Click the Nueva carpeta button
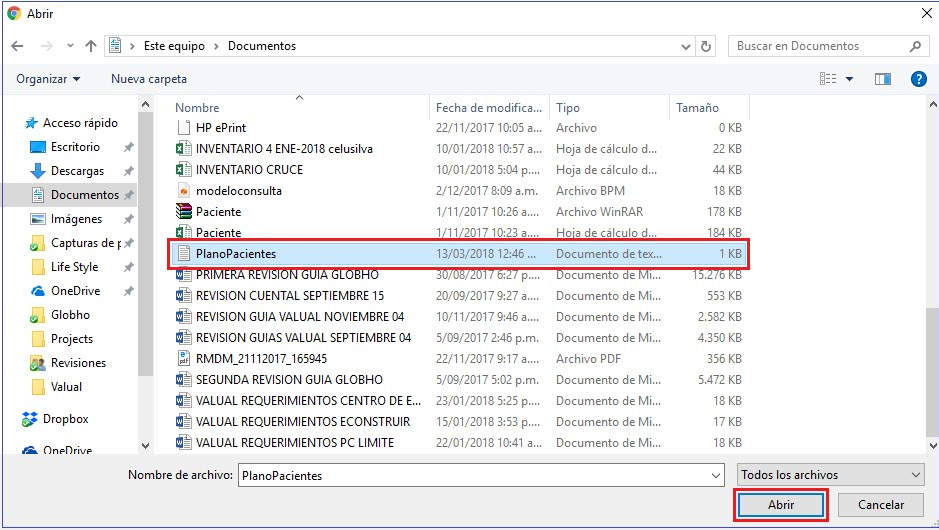This screenshot has height=530, width=939. 148,79
